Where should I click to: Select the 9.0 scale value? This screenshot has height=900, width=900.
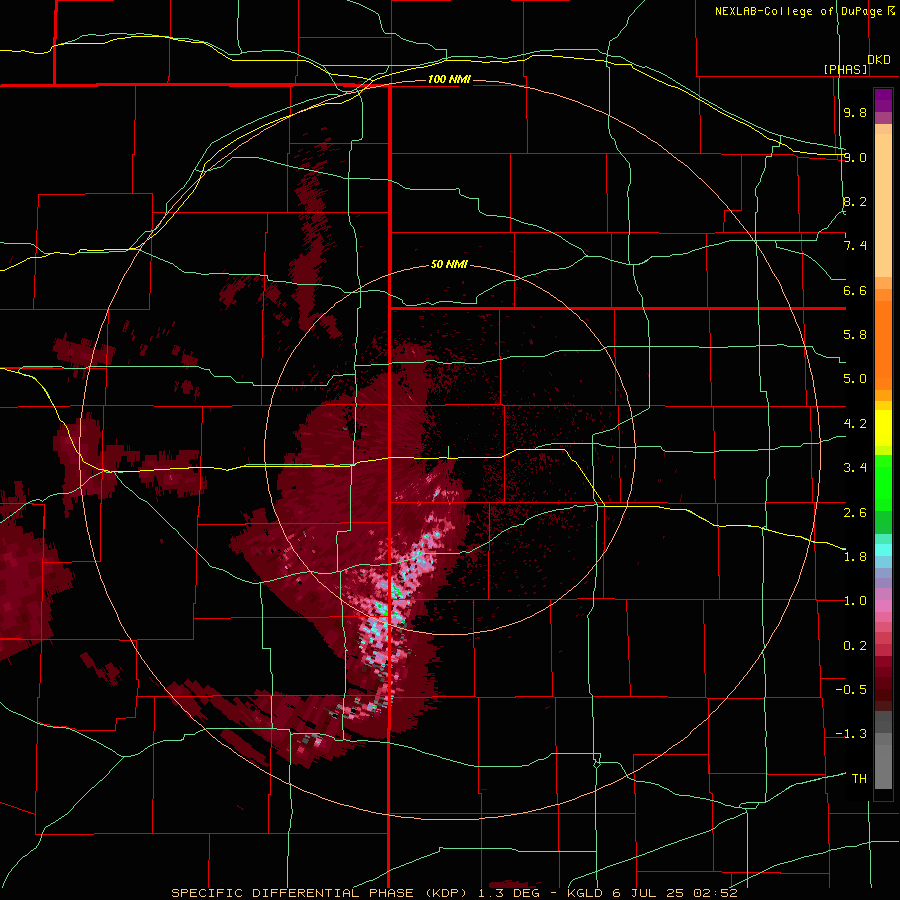[855, 157]
